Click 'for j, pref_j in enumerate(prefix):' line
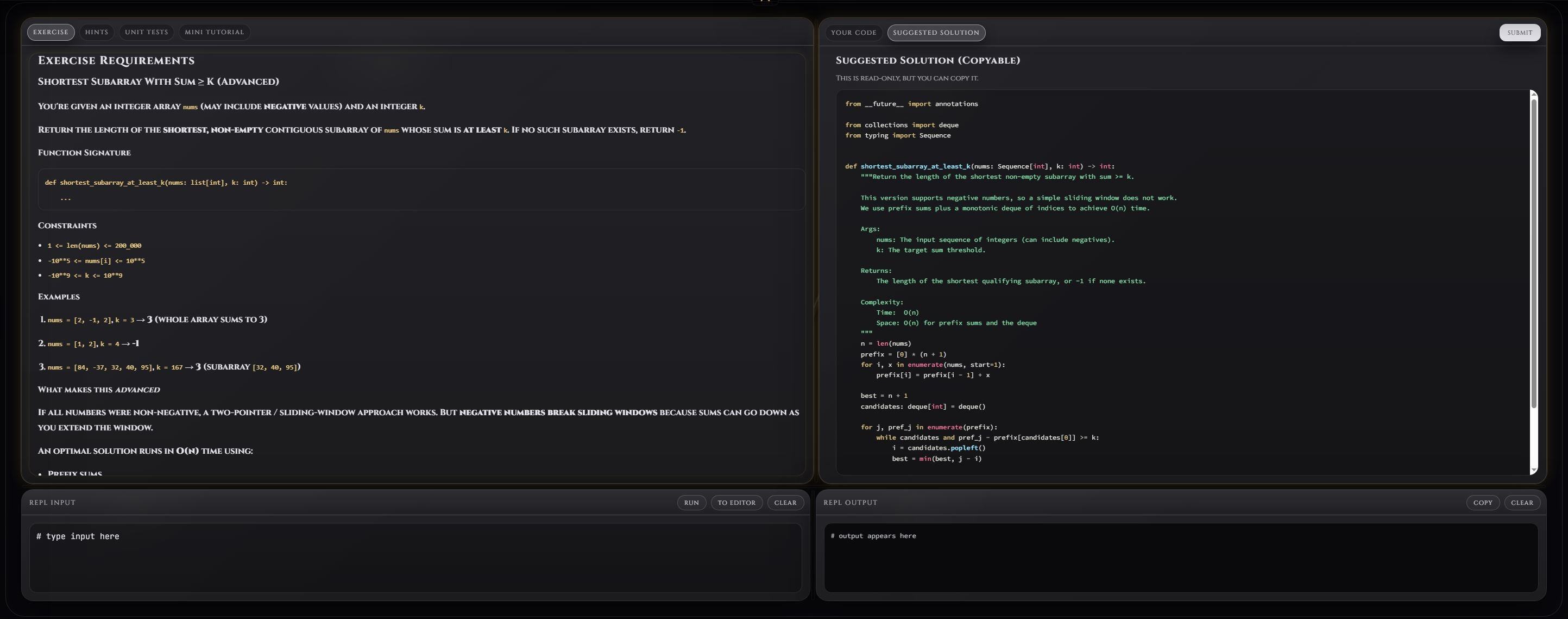1568x619 pixels. point(929,428)
